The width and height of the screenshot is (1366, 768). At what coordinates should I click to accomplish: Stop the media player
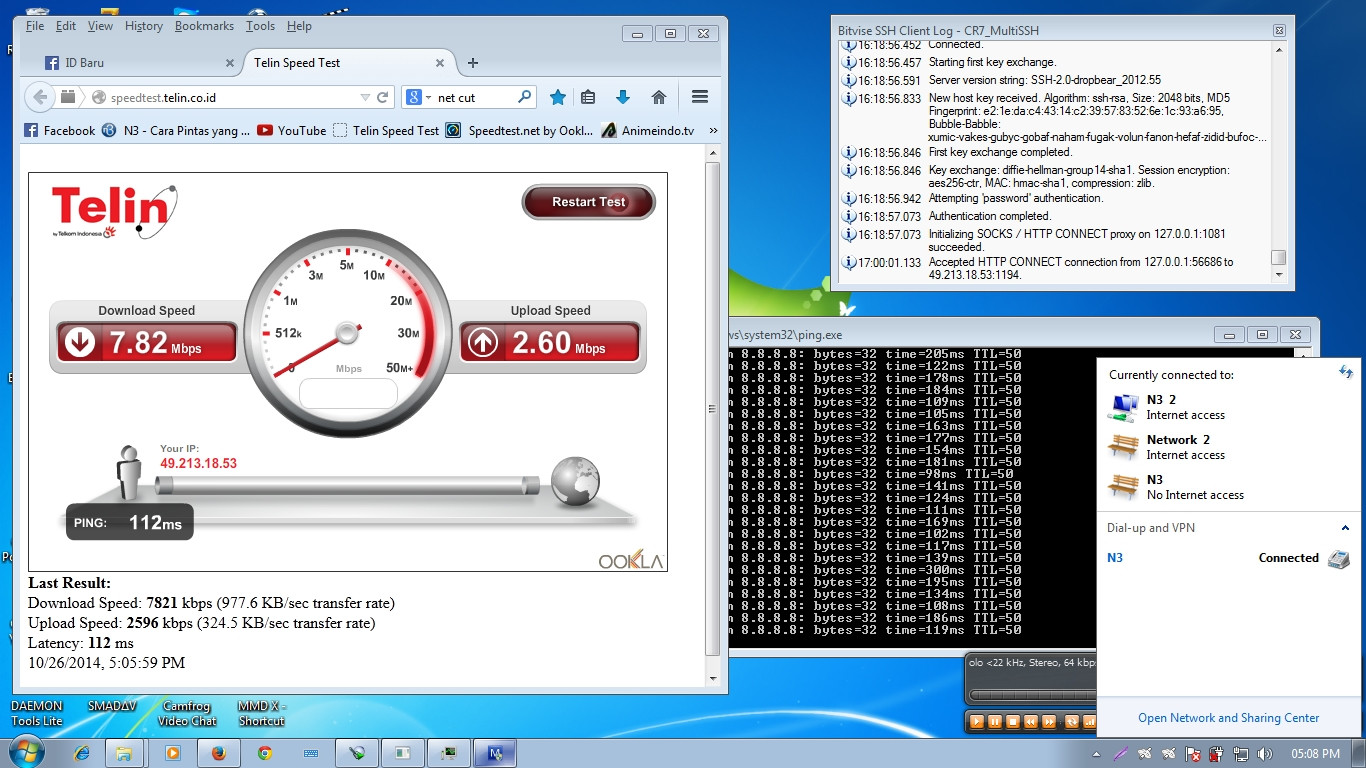(1012, 721)
